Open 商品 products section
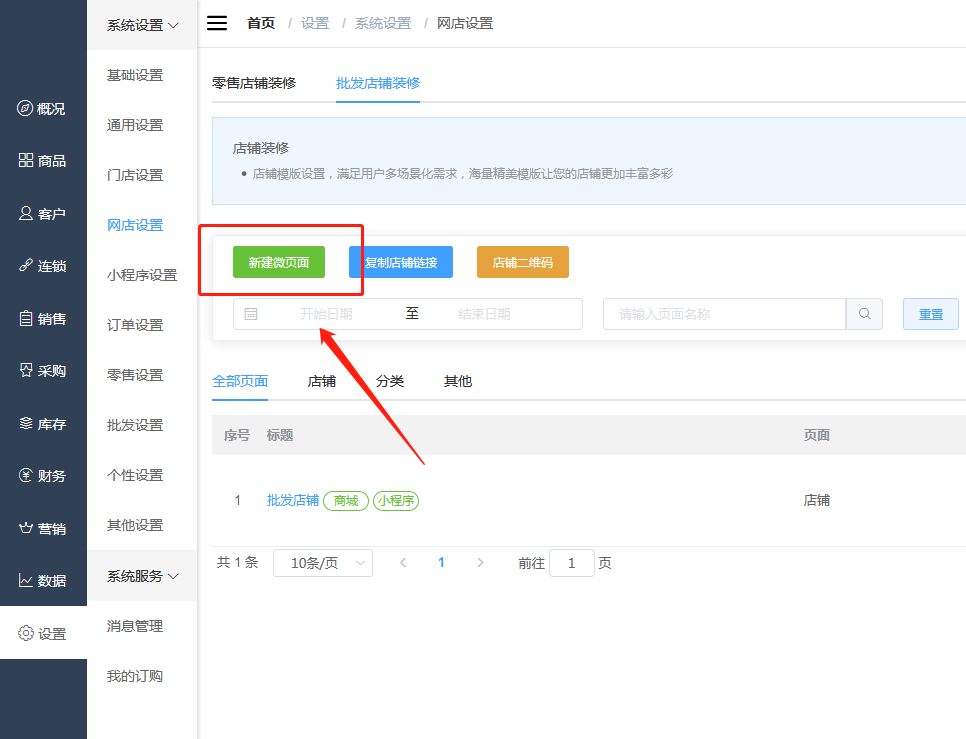The image size is (966, 739). tap(42, 161)
